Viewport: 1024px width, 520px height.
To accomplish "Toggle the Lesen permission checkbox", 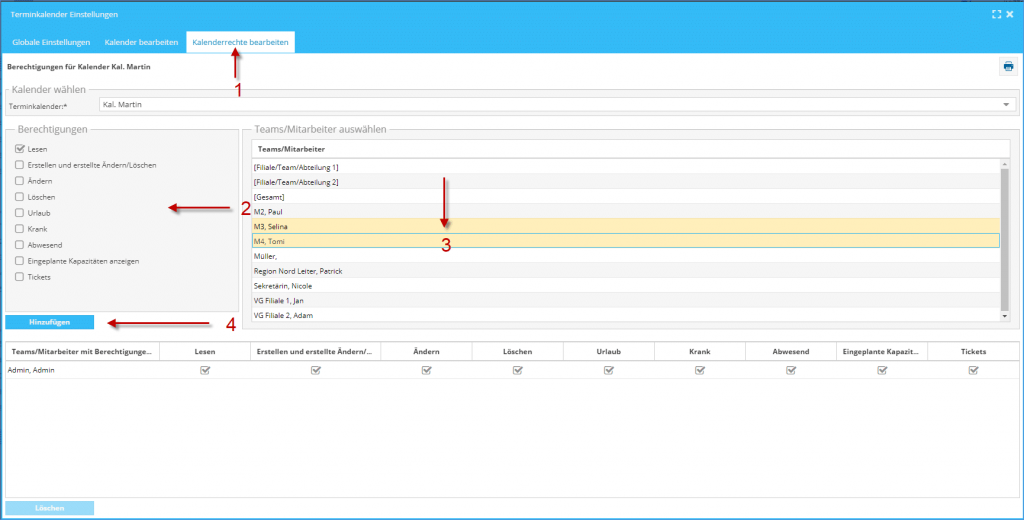I will pos(20,149).
